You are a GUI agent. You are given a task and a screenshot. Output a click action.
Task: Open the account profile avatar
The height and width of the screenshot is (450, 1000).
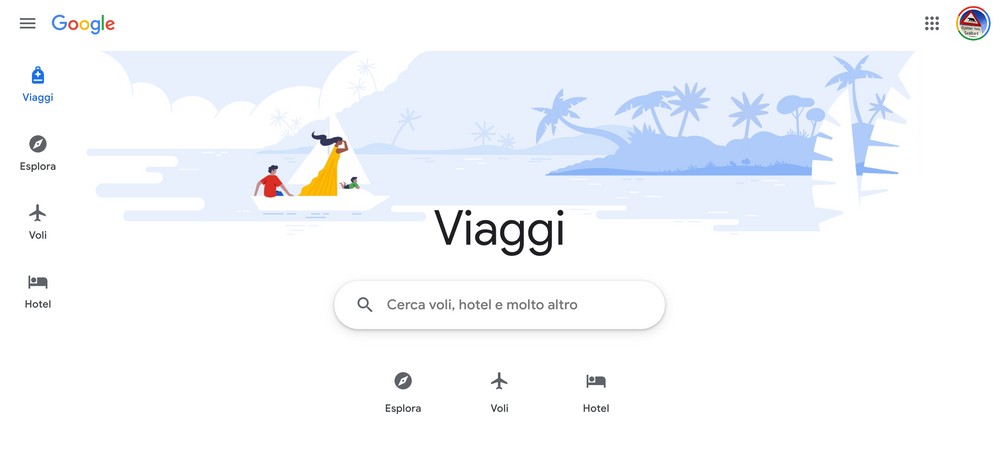point(973,24)
